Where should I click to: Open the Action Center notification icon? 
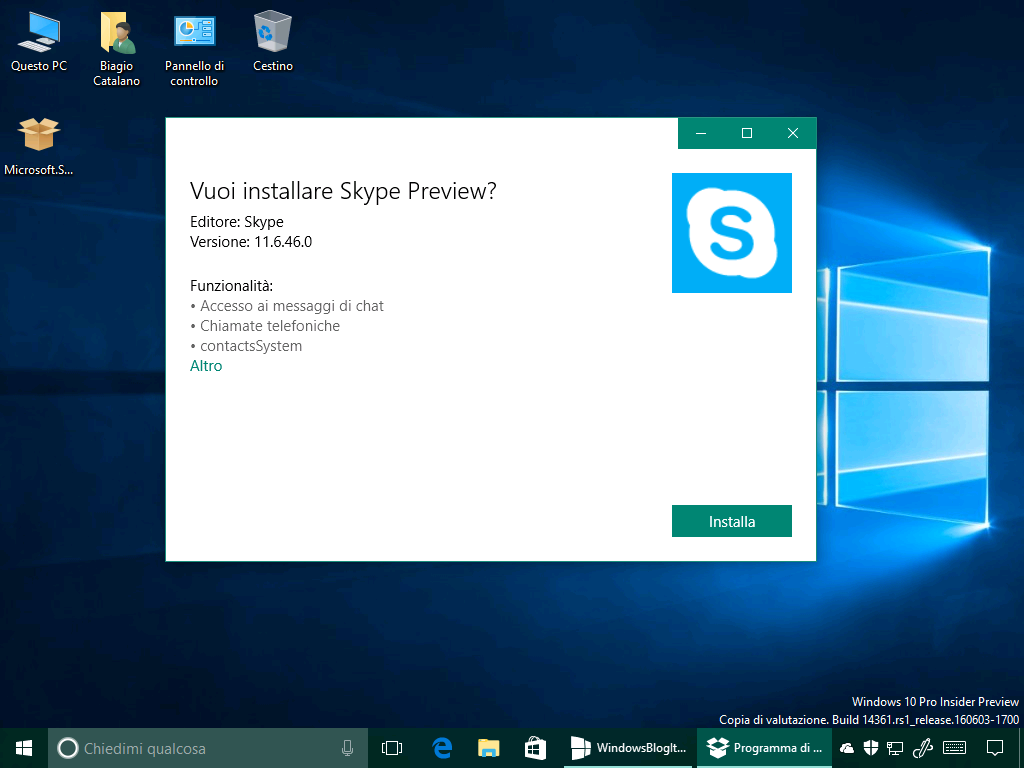994,748
